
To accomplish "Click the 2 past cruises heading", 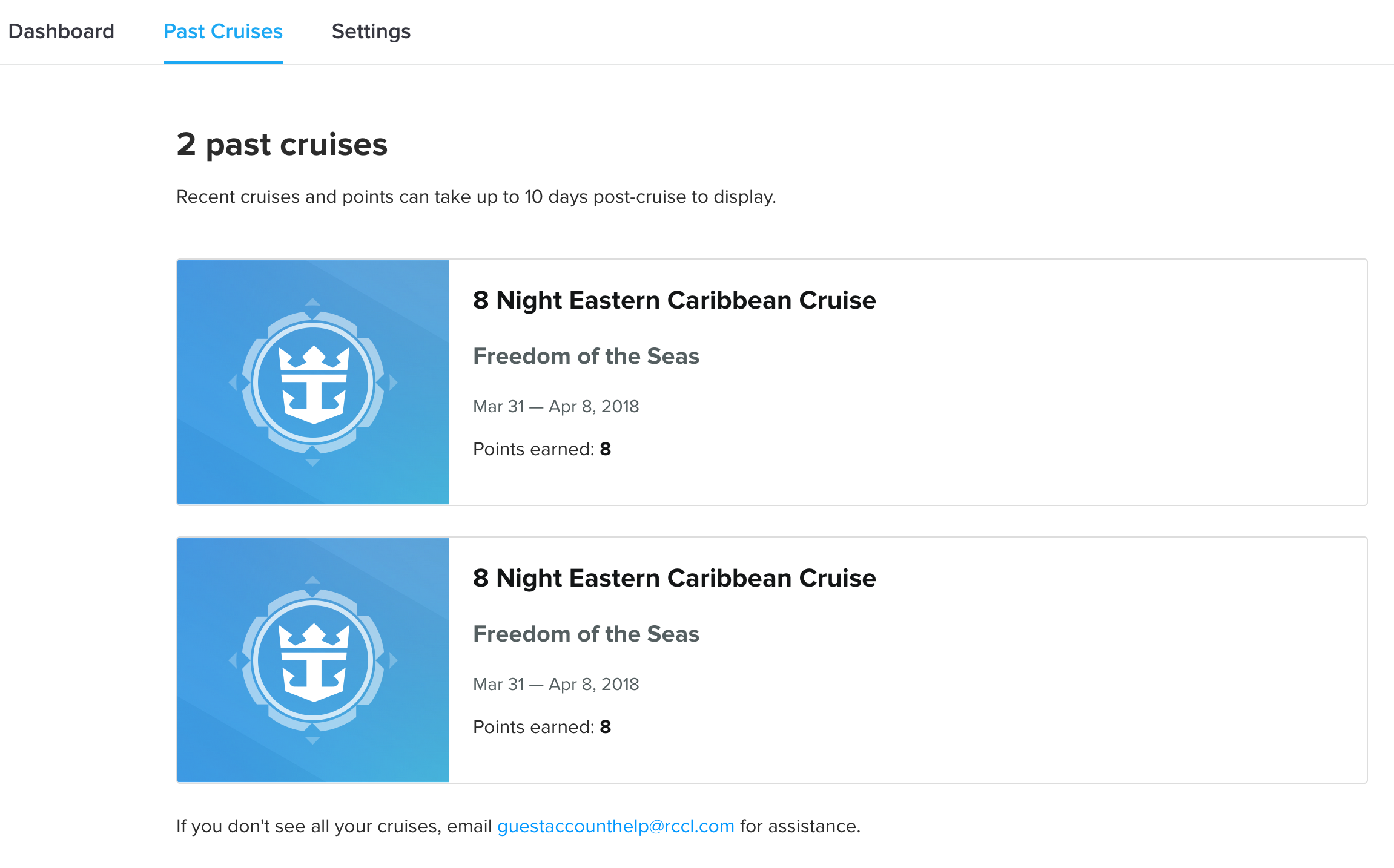I will [282, 145].
